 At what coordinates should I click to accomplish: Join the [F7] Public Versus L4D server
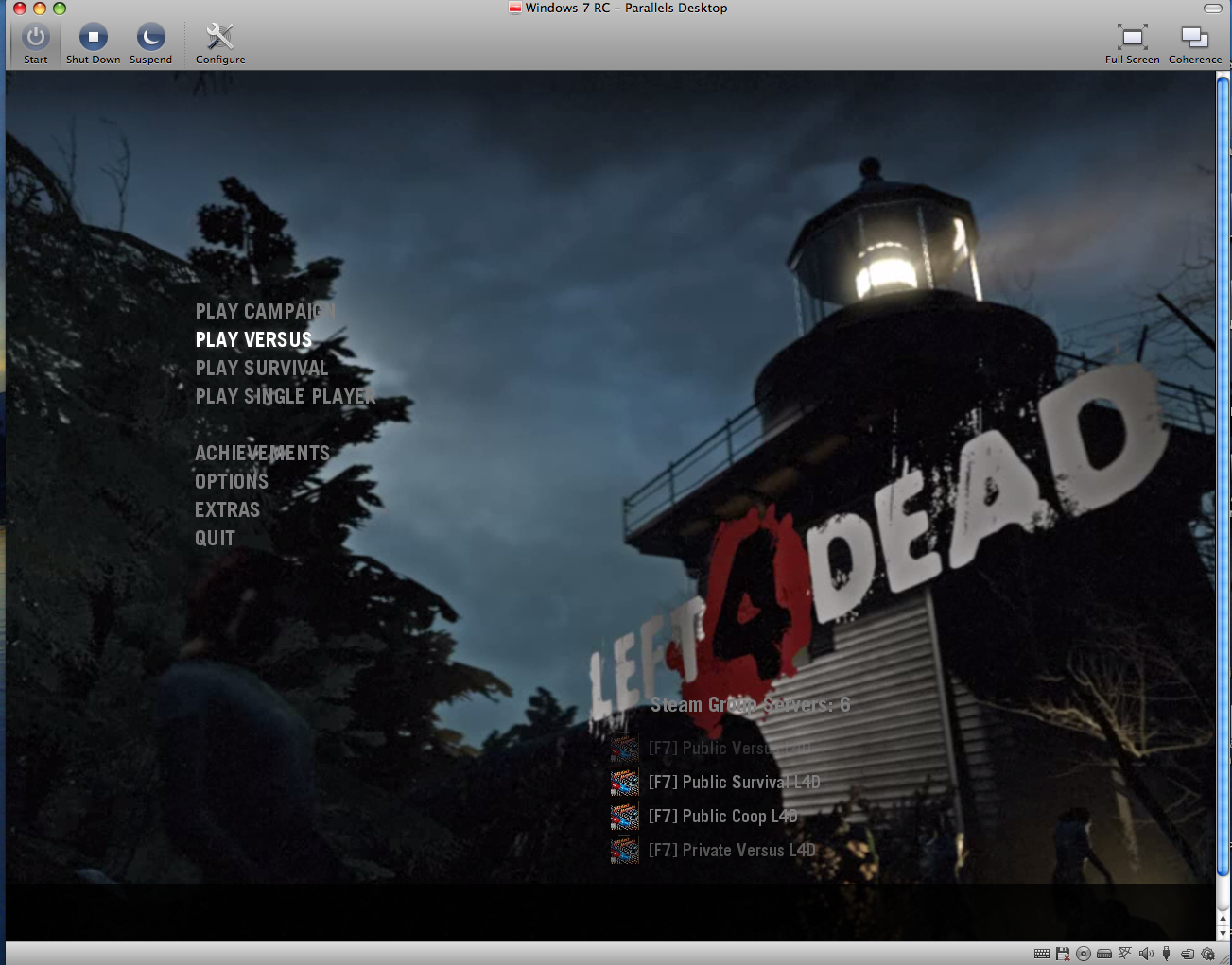click(x=730, y=749)
